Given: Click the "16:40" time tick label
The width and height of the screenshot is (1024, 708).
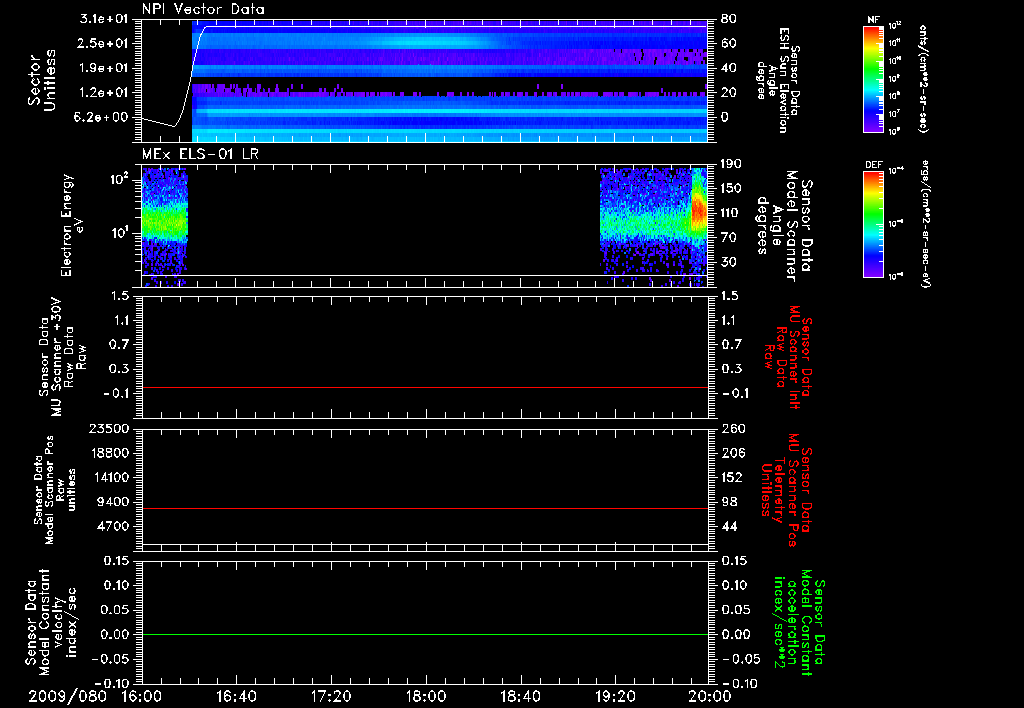Looking at the screenshot, I should pyautogui.click(x=236, y=696).
